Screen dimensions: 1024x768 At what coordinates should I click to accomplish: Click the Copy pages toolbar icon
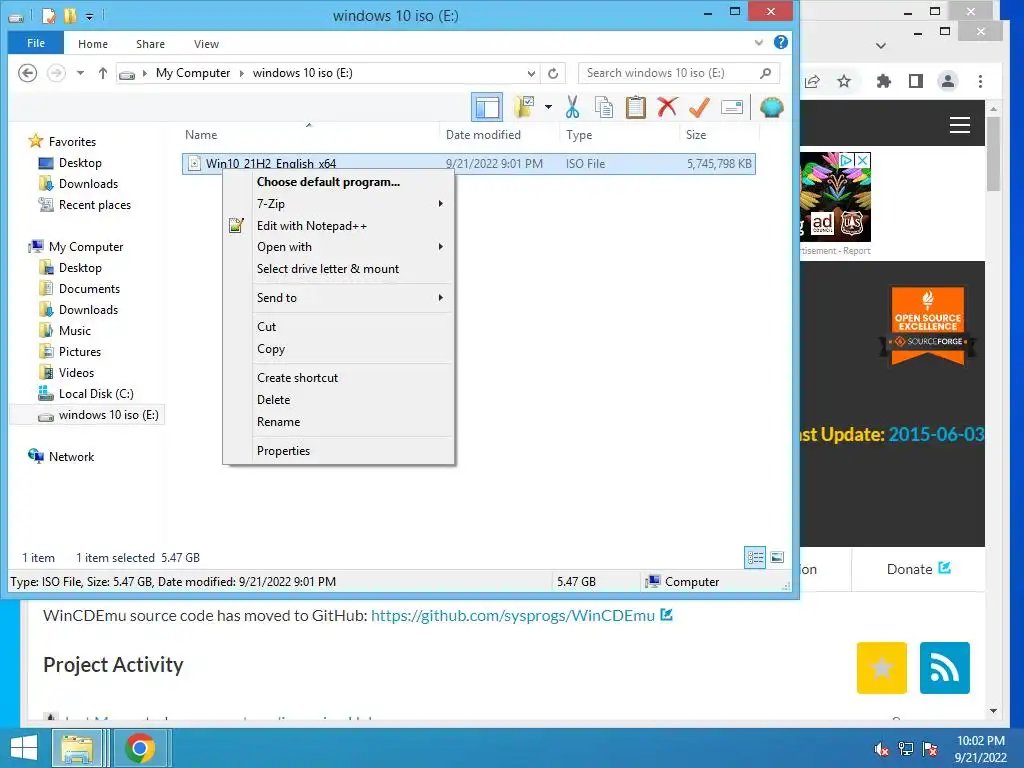coord(604,107)
